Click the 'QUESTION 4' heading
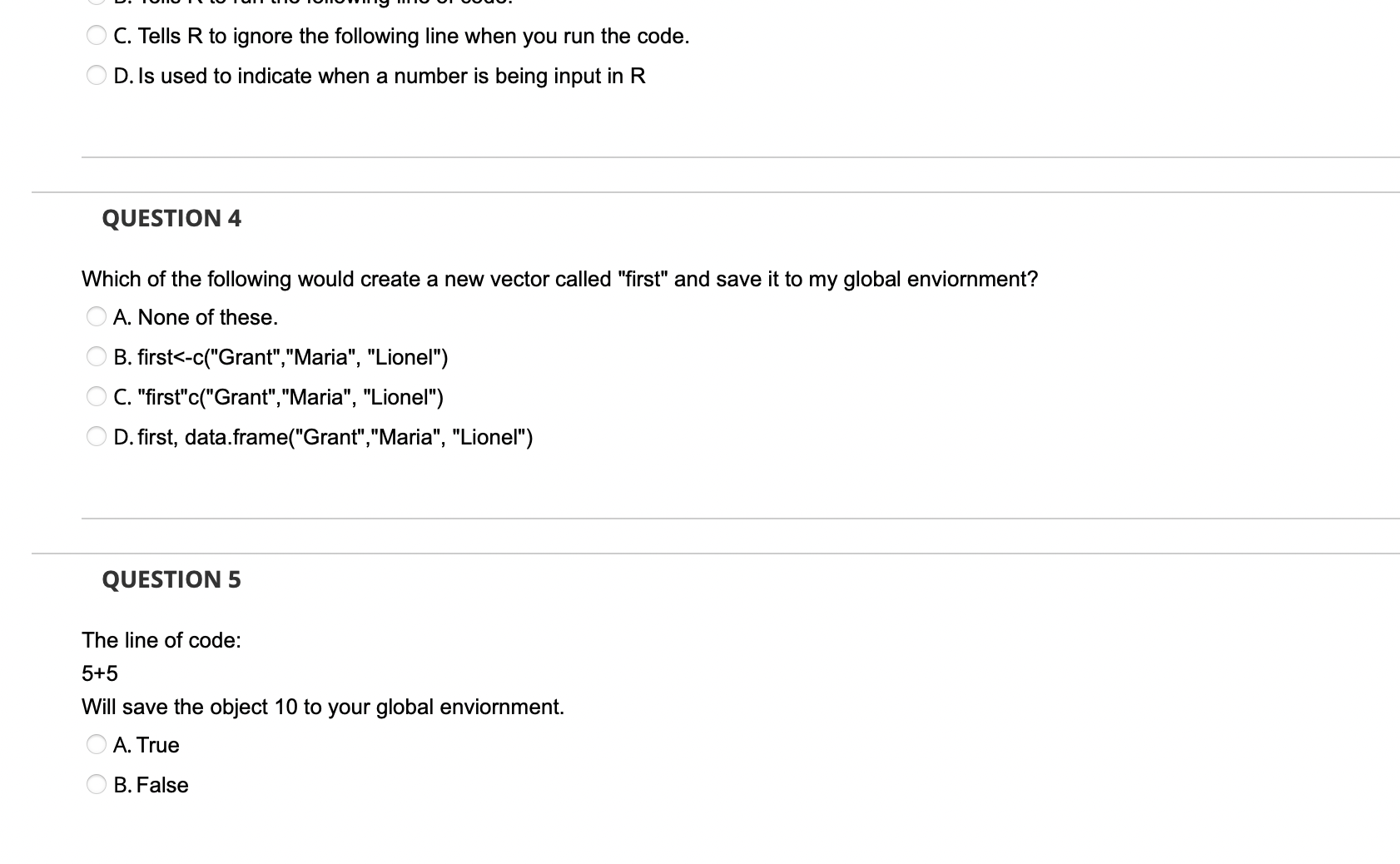 point(171,218)
